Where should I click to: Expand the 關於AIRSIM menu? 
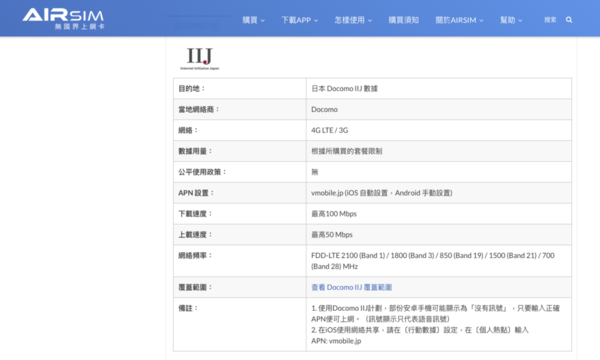pyautogui.click(x=459, y=20)
